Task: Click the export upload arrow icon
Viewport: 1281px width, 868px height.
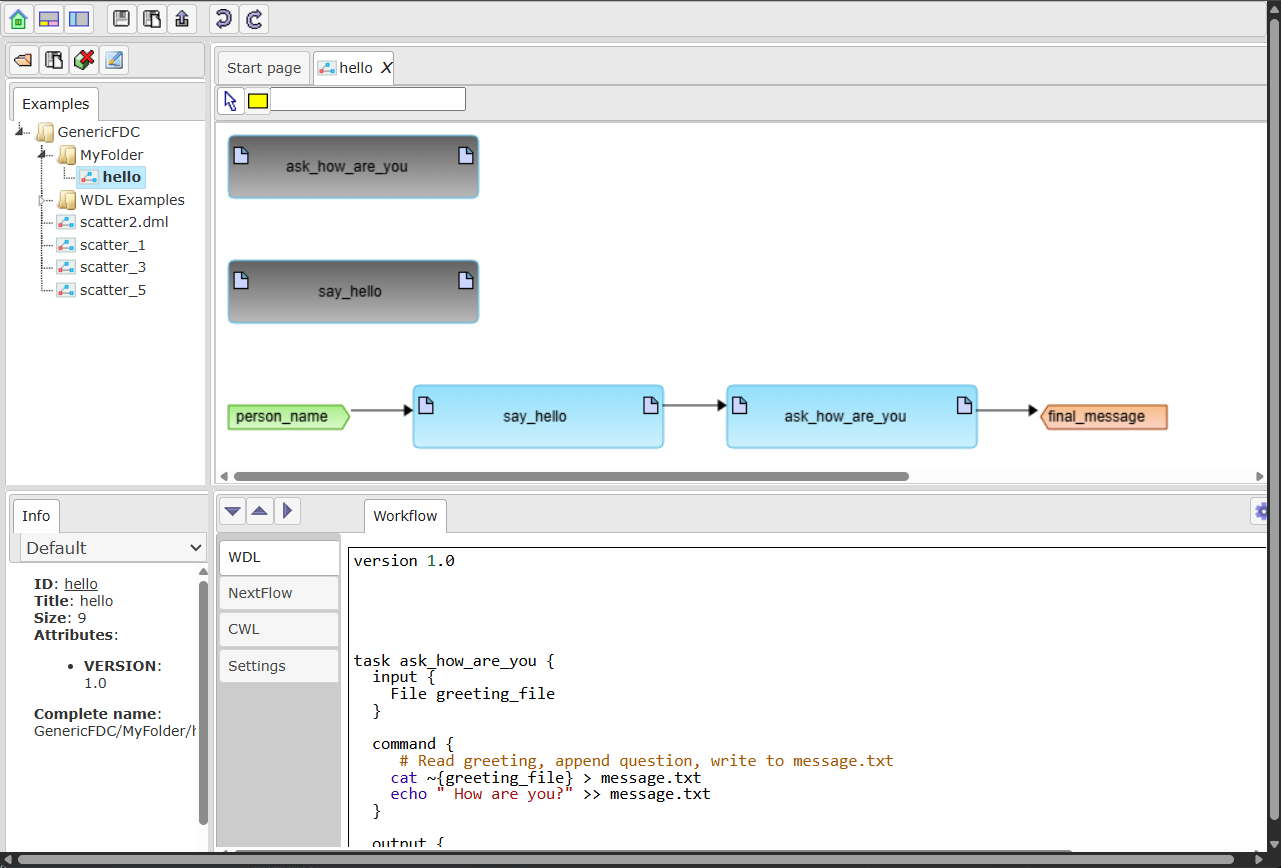Action: pyautogui.click(x=181, y=18)
